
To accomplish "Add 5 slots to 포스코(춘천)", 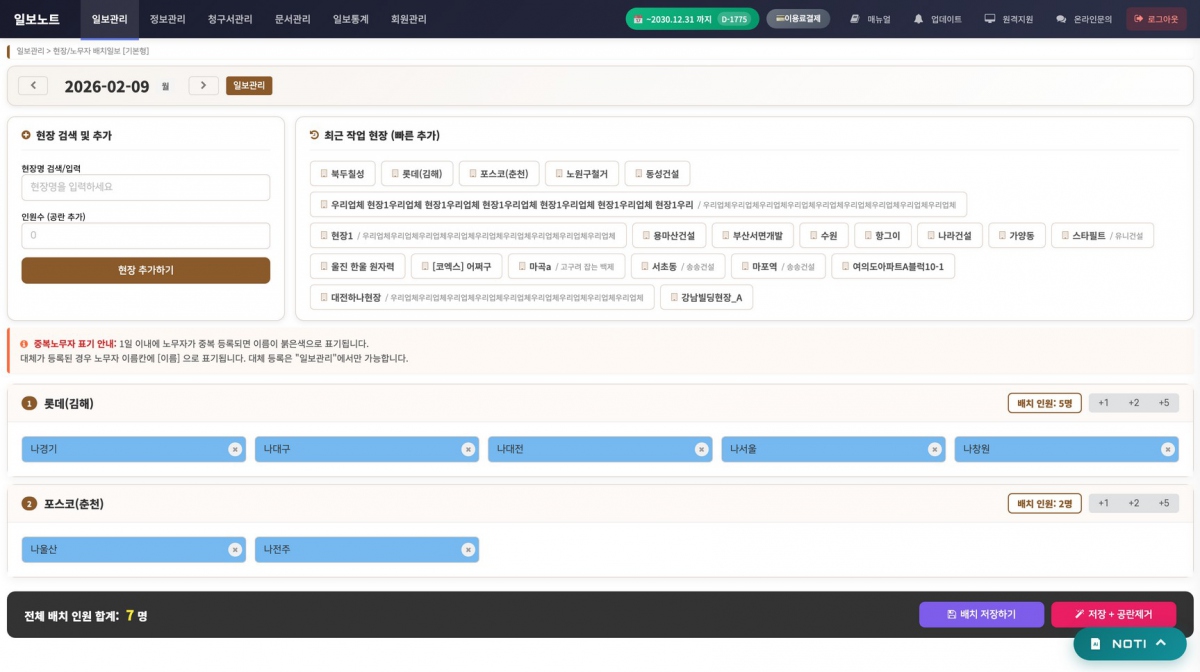I will (1163, 503).
